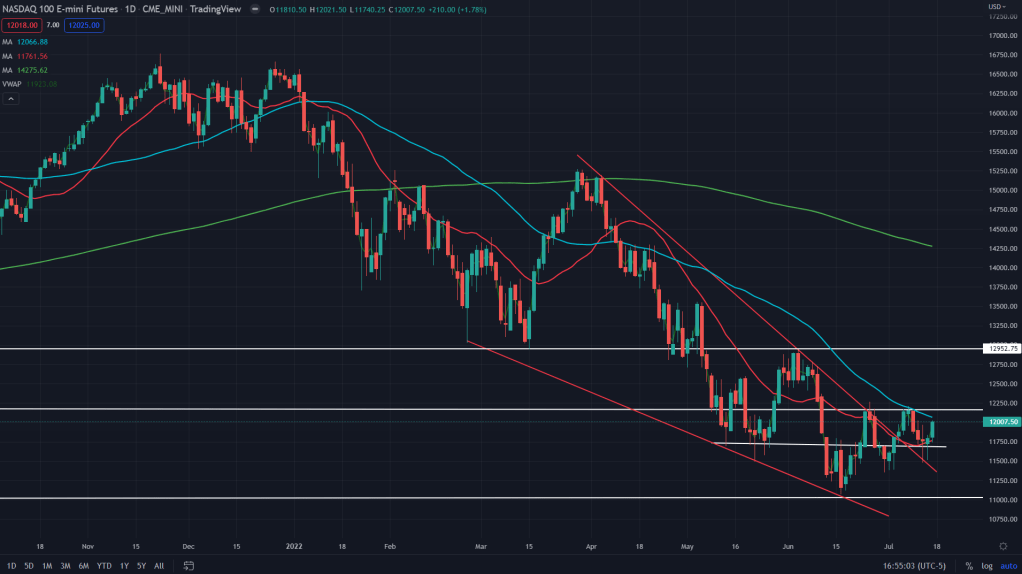Viewport: 1022px width, 574px height.
Task: Toggle log scale mode
Action: pyautogui.click(x=986, y=566)
